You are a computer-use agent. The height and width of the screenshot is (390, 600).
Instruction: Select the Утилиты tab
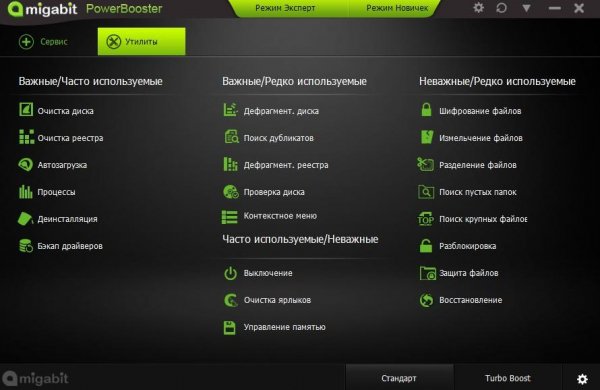click(x=142, y=41)
